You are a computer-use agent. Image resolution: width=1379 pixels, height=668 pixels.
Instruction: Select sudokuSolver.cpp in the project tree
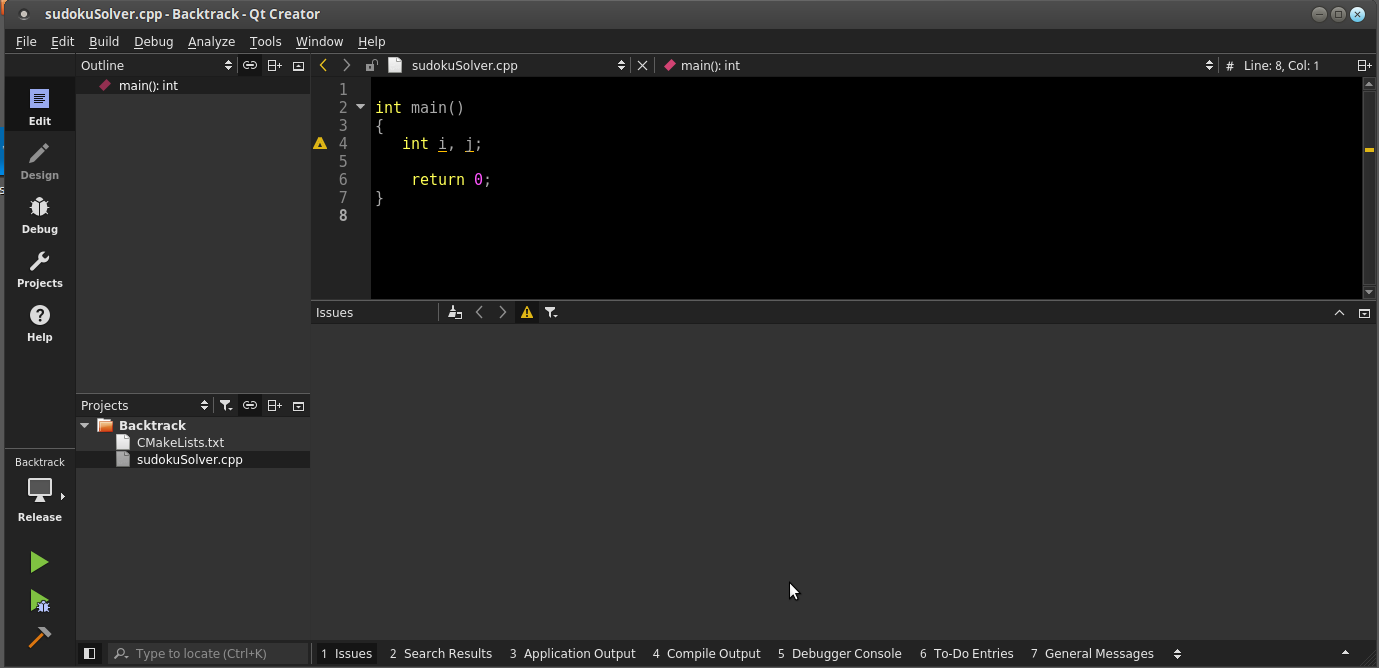pos(189,459)
